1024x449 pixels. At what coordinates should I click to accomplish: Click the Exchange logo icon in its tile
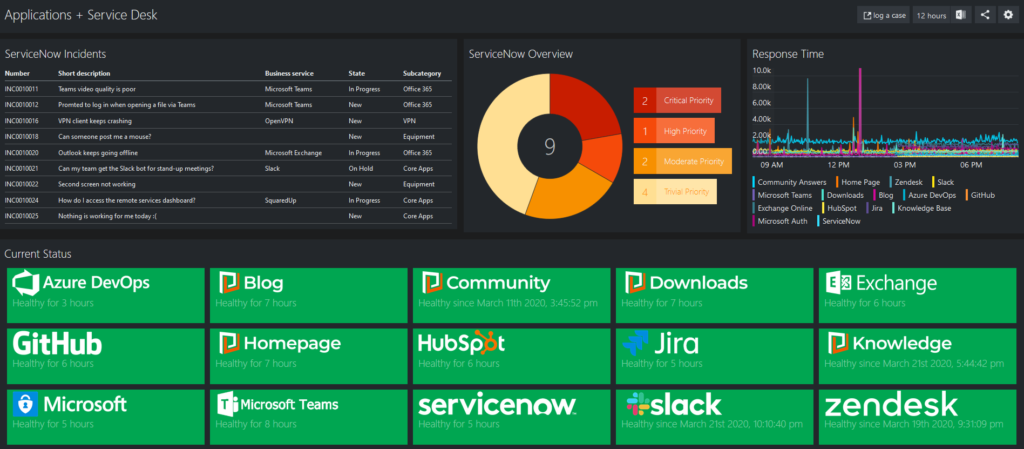pyautogui.click(x=838, y=283)
